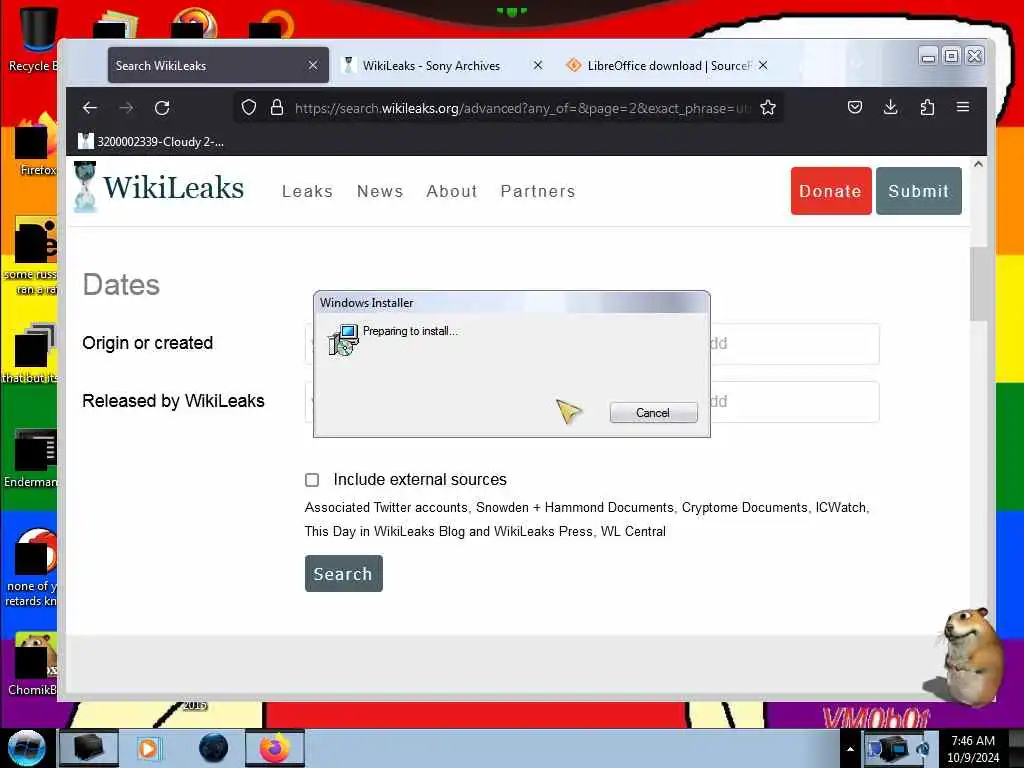Open the media player taskbar icon
The height and width of the screenshot is (768, 1024).
click(x=148, y=748)
